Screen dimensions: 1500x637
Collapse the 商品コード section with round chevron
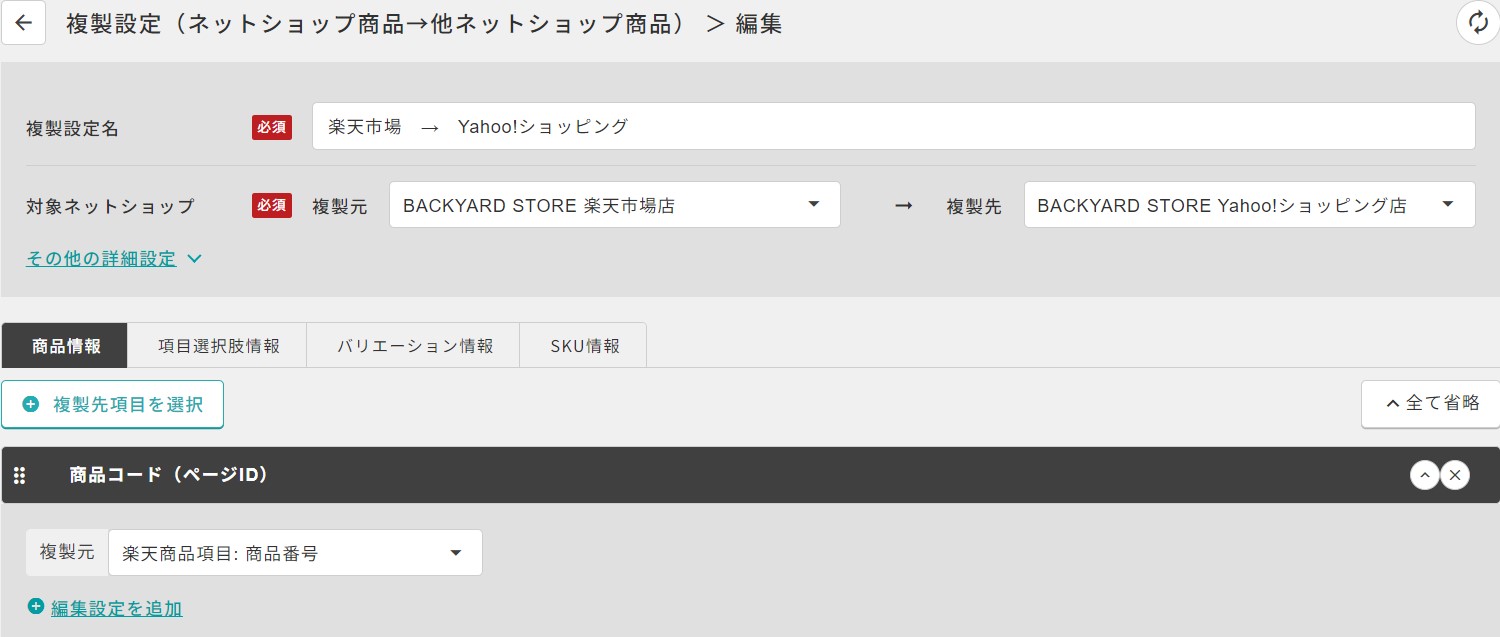point(1425,475)
